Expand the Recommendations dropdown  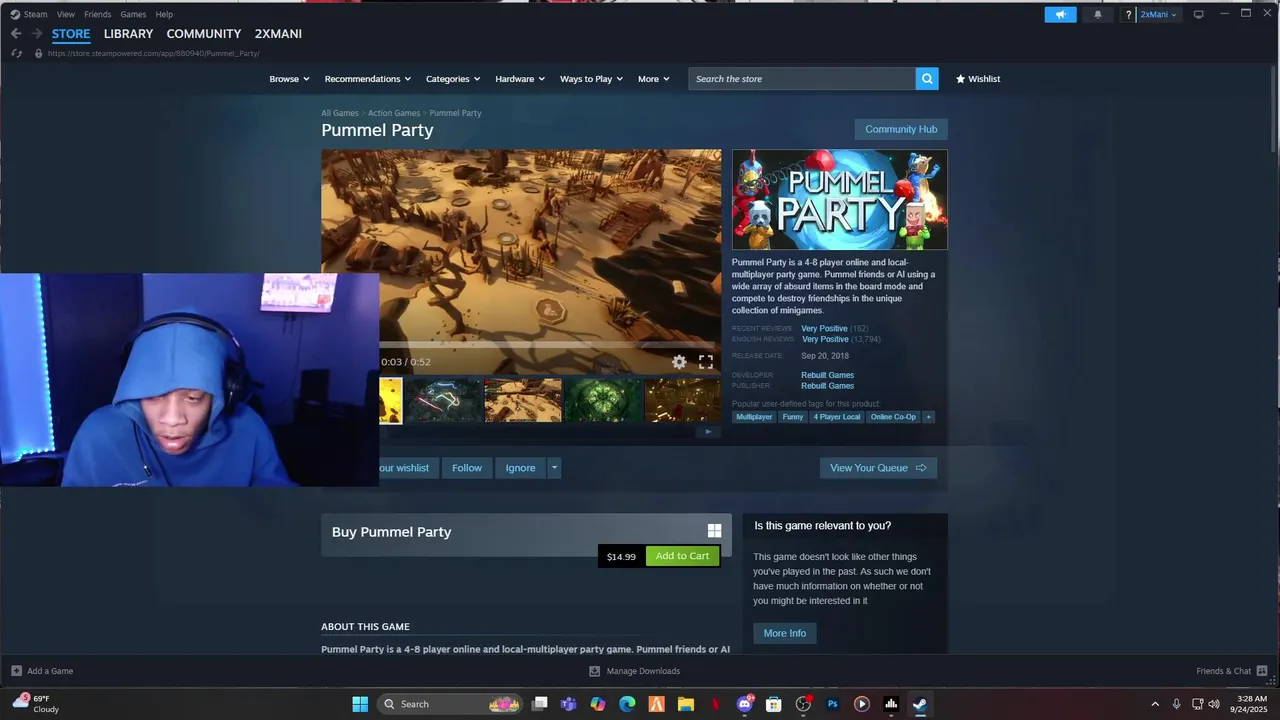[367, 79]
